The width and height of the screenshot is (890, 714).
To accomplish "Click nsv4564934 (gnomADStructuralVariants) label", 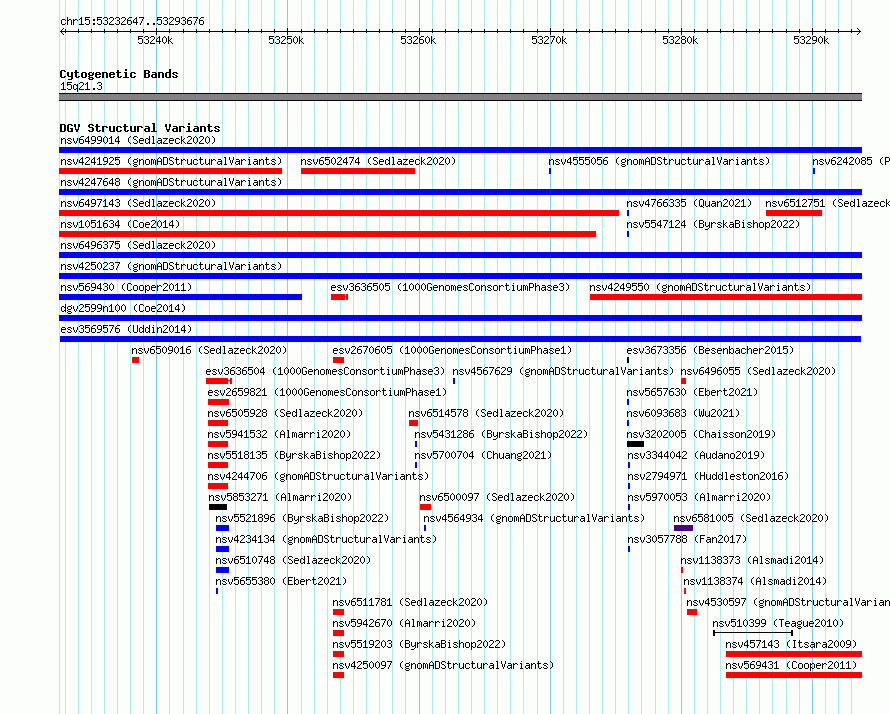I will coord(534,518).
